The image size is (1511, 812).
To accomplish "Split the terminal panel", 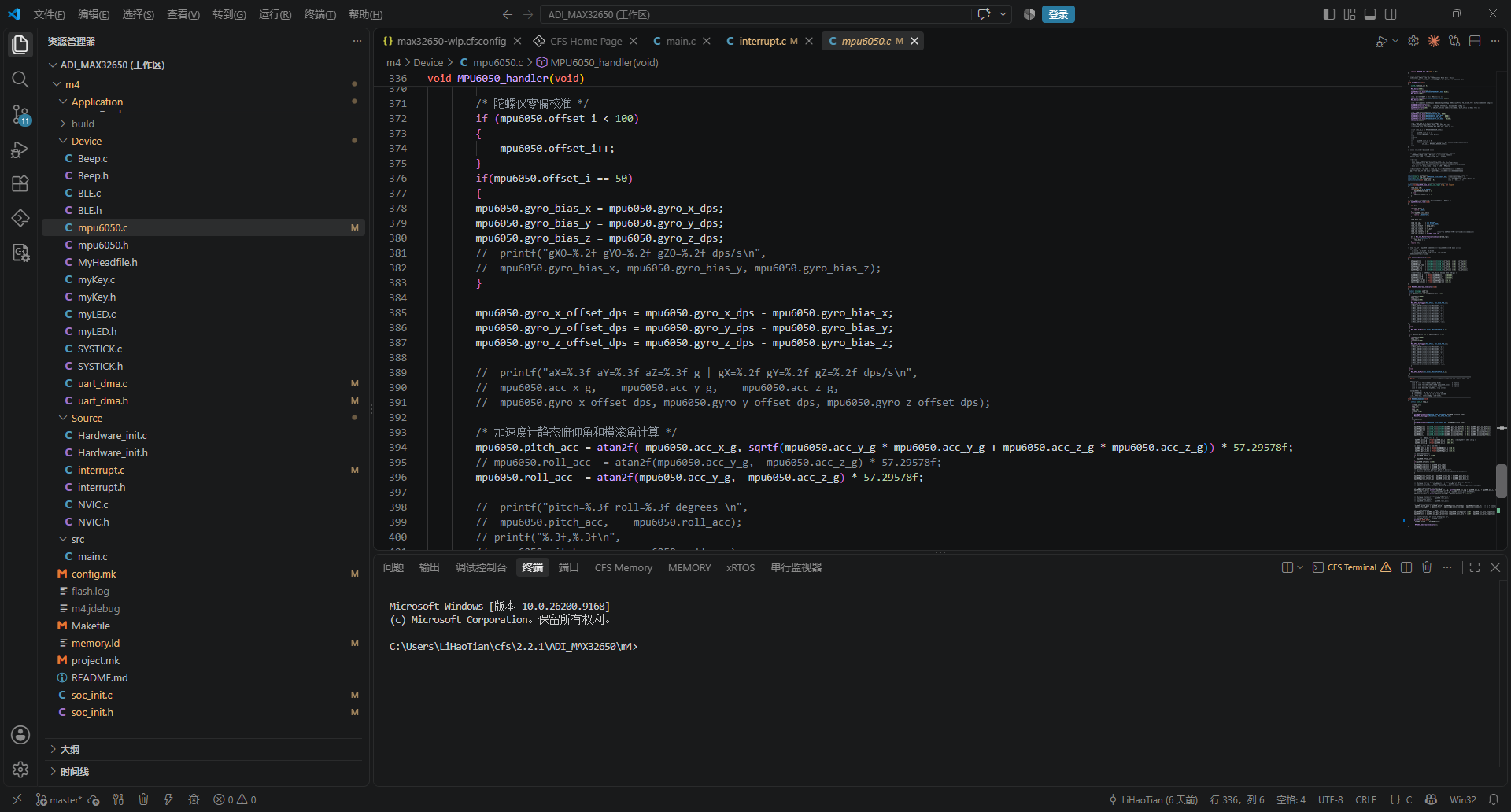I will click(x=1406, y=567).
